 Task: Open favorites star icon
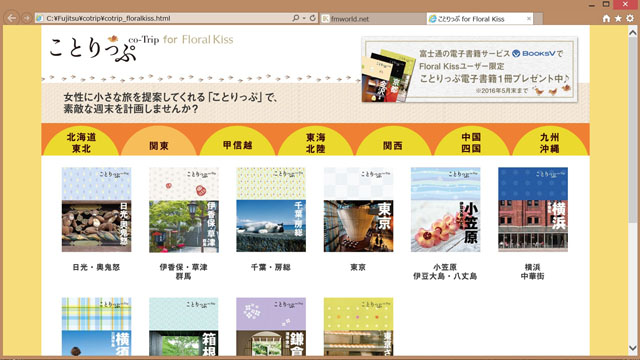point(618,18)
